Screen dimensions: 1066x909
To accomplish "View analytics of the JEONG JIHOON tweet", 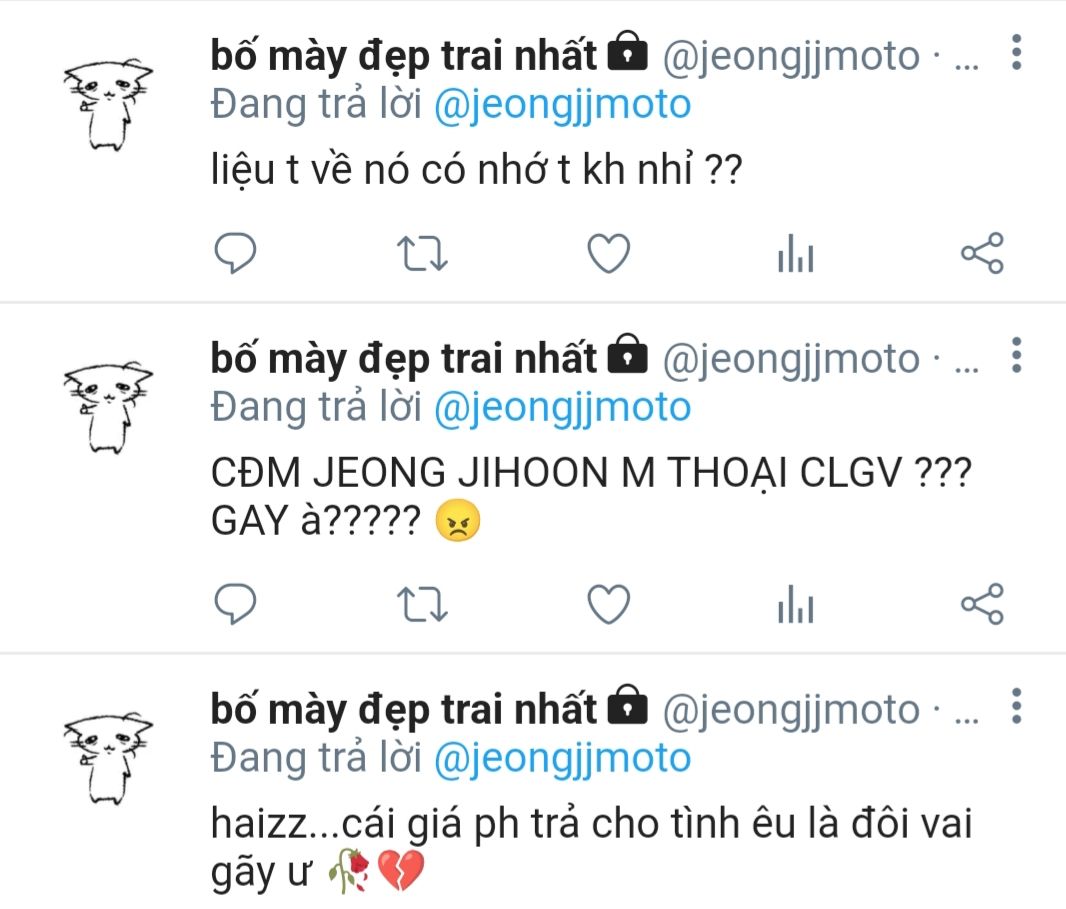I will tap(795, 604).
